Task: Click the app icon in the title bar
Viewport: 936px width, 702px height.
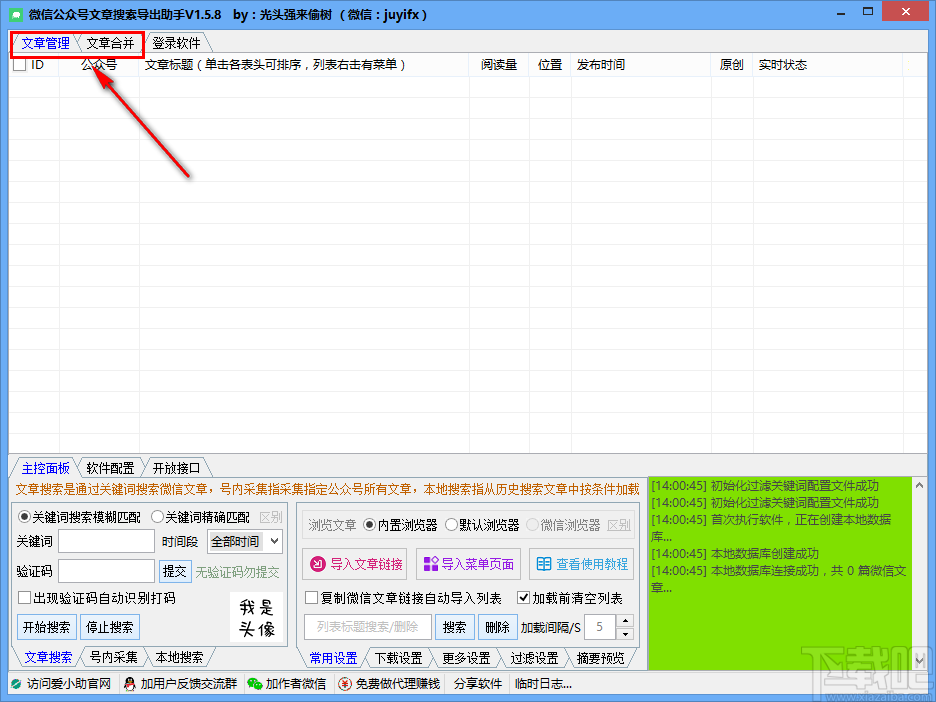Action: click(x=16, y=14)
